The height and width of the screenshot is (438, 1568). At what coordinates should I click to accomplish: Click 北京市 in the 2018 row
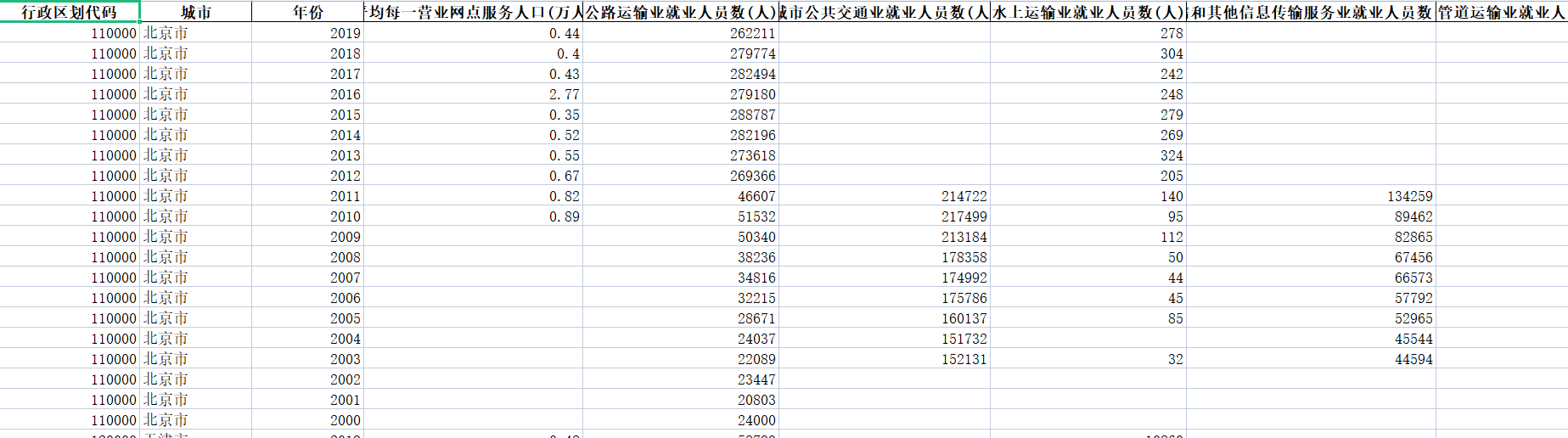point(196,53)
